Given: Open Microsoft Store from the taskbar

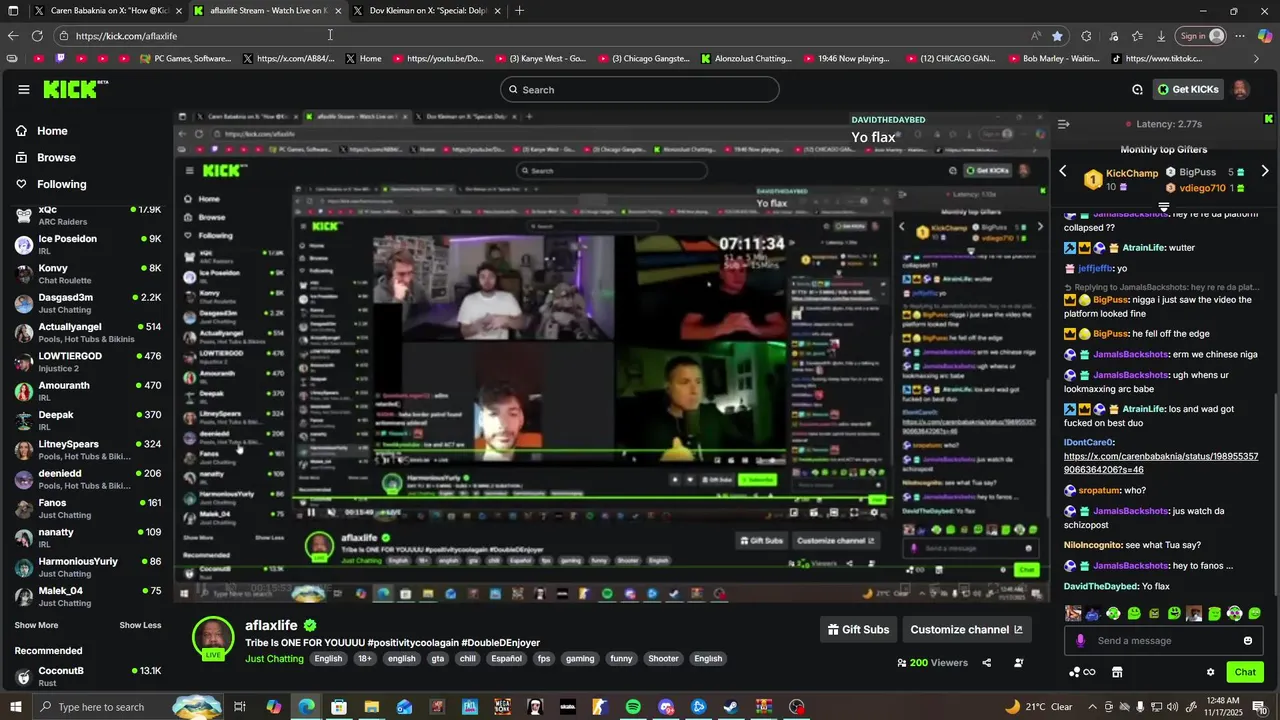Looking at the screenshot, I should click(339, 707).
